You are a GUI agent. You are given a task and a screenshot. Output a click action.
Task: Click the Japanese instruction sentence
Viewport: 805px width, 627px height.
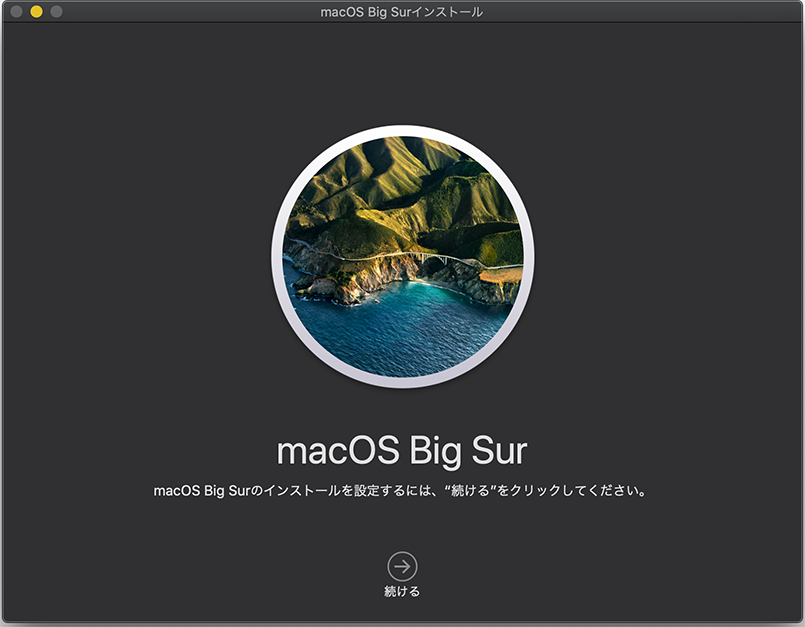coord(402,490)
